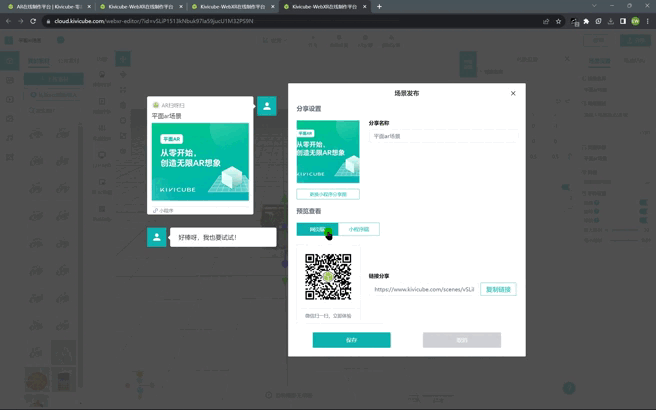Copy the share link with 复制链接
The height and width of the screenshot is (410, 656).
(x=498, y=289)
